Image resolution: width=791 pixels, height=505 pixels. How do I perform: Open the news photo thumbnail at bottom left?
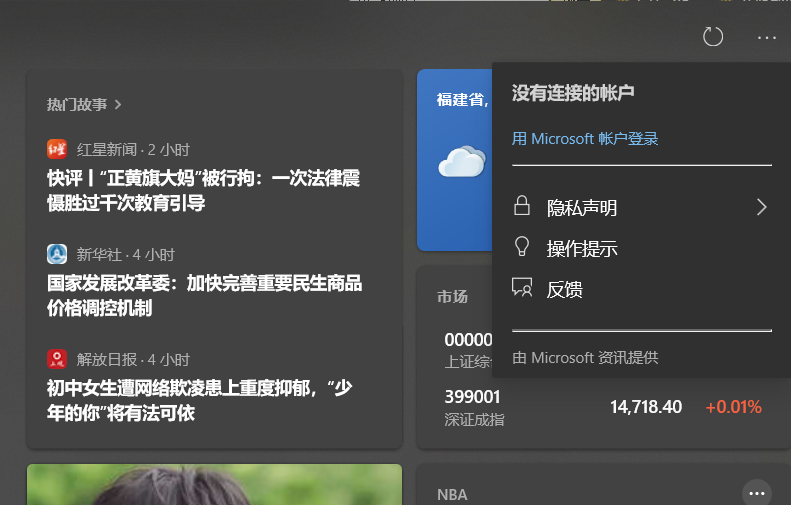coord(214,484)
